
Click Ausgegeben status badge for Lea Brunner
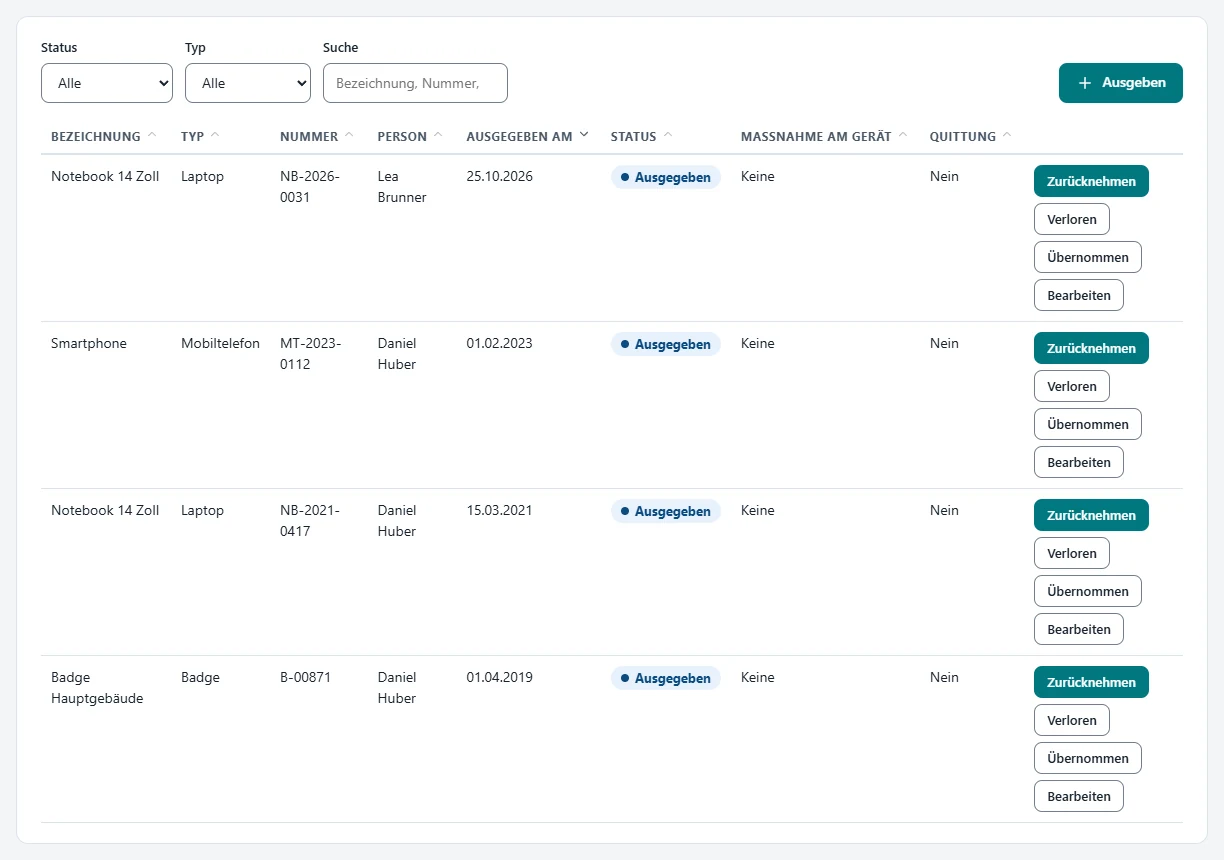[666, 177]
